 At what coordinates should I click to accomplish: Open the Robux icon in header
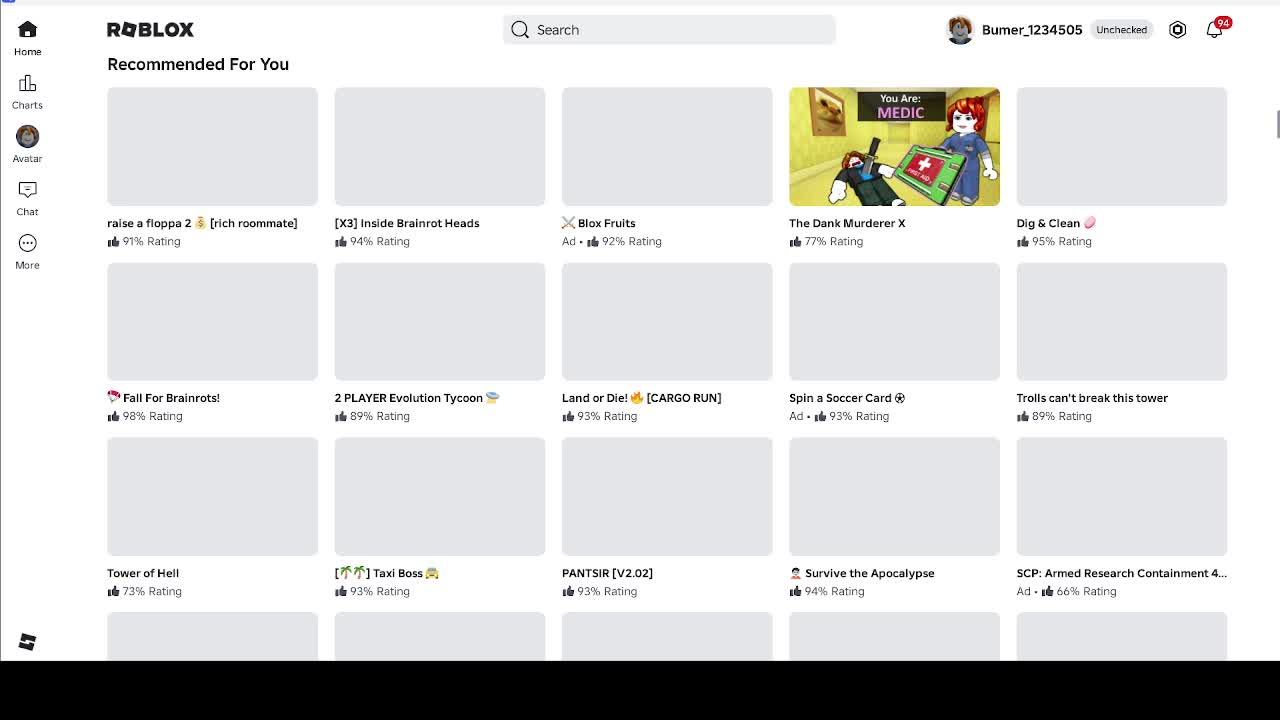click(x=1177, y=30)
